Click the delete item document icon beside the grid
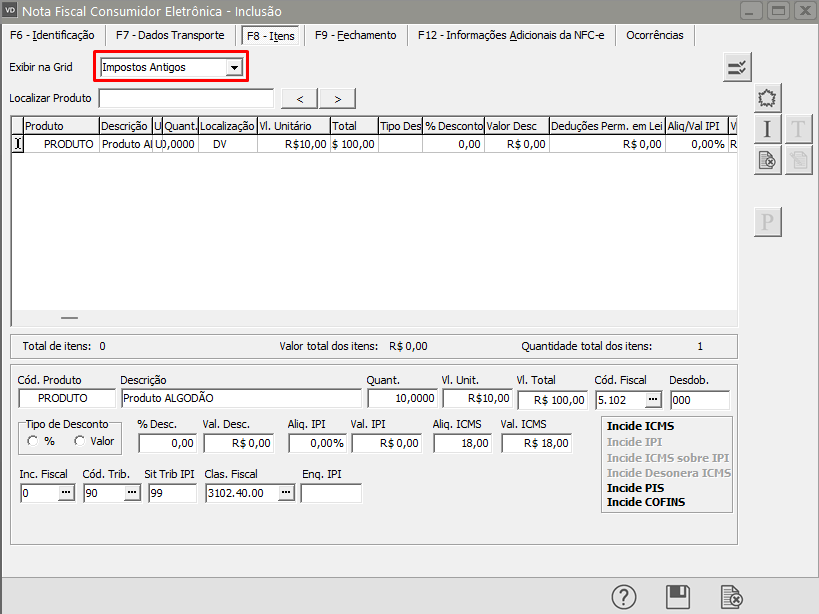819x614 pixels. 767,160
